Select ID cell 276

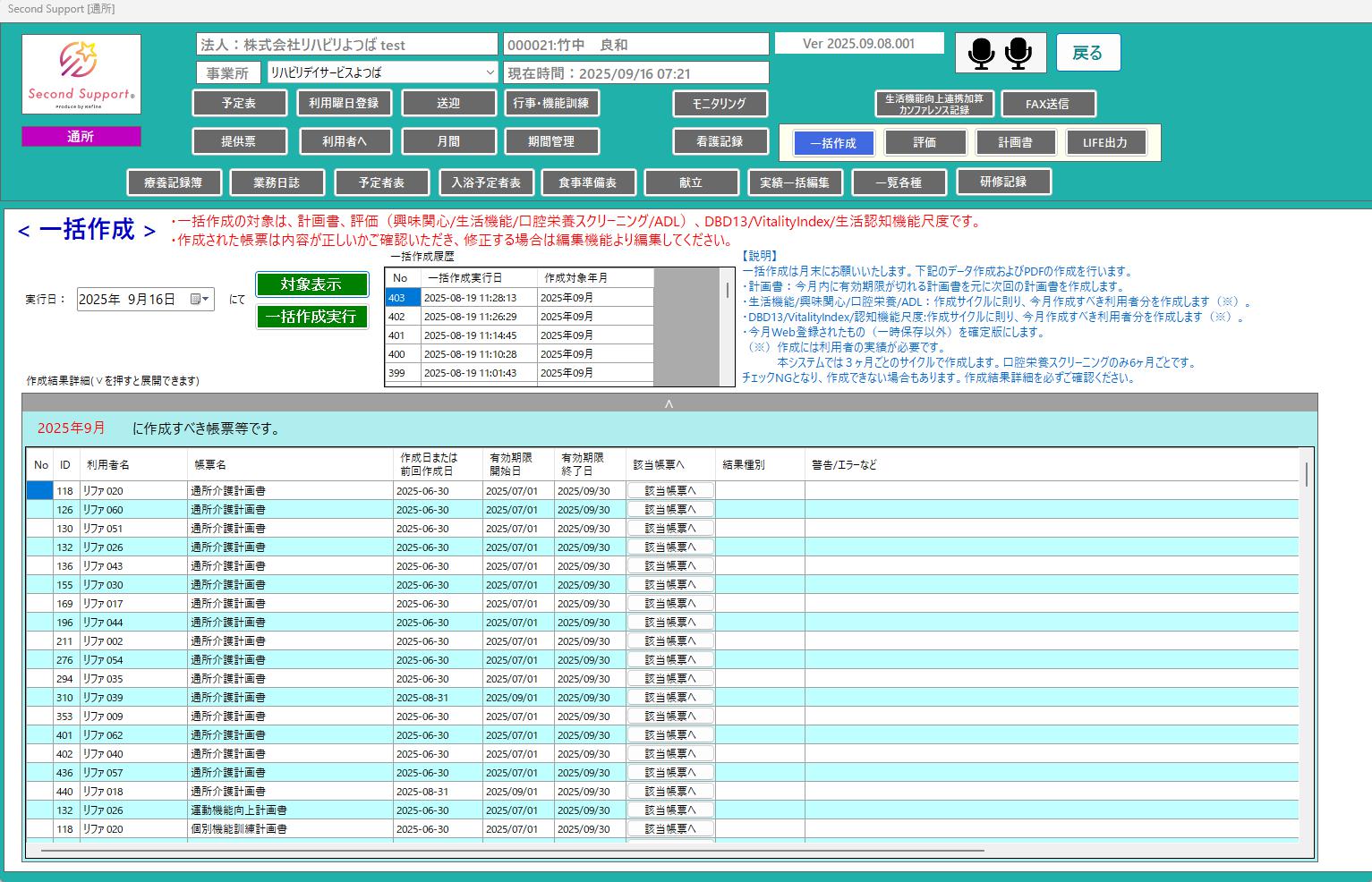(x=66, y=660)
